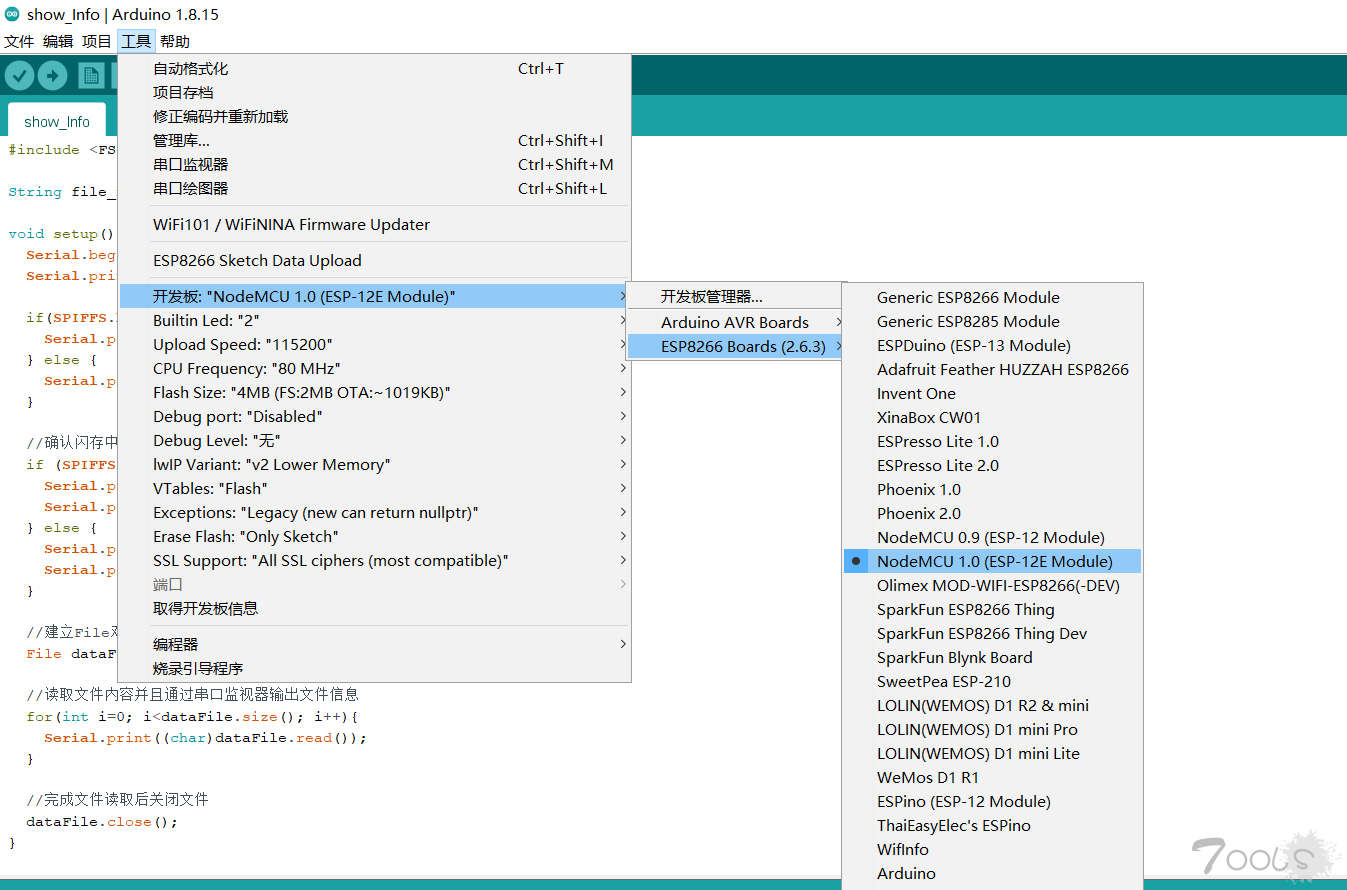
Task: Open 管理库... library manager
Action: coord(374,141)
